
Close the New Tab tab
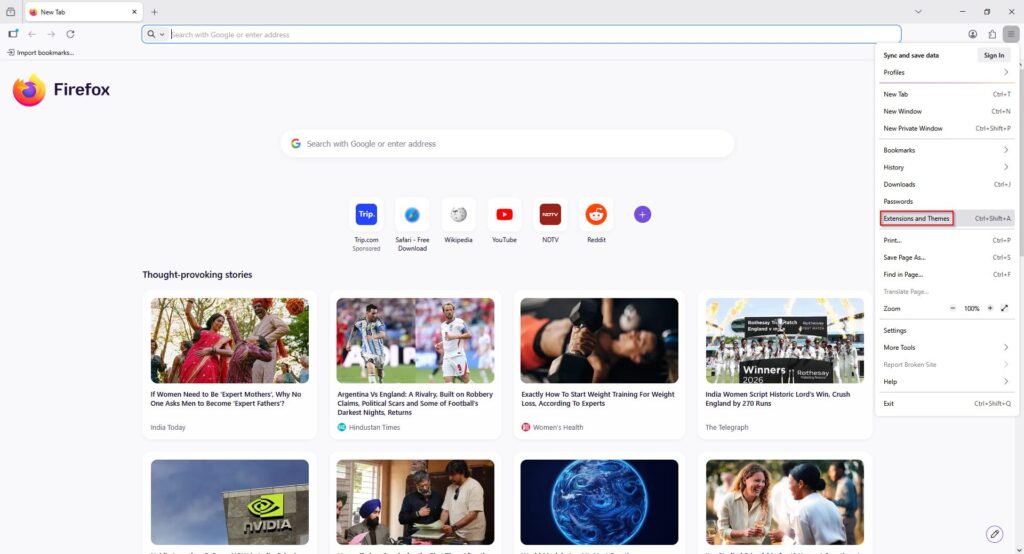click(x=134, y=12)
